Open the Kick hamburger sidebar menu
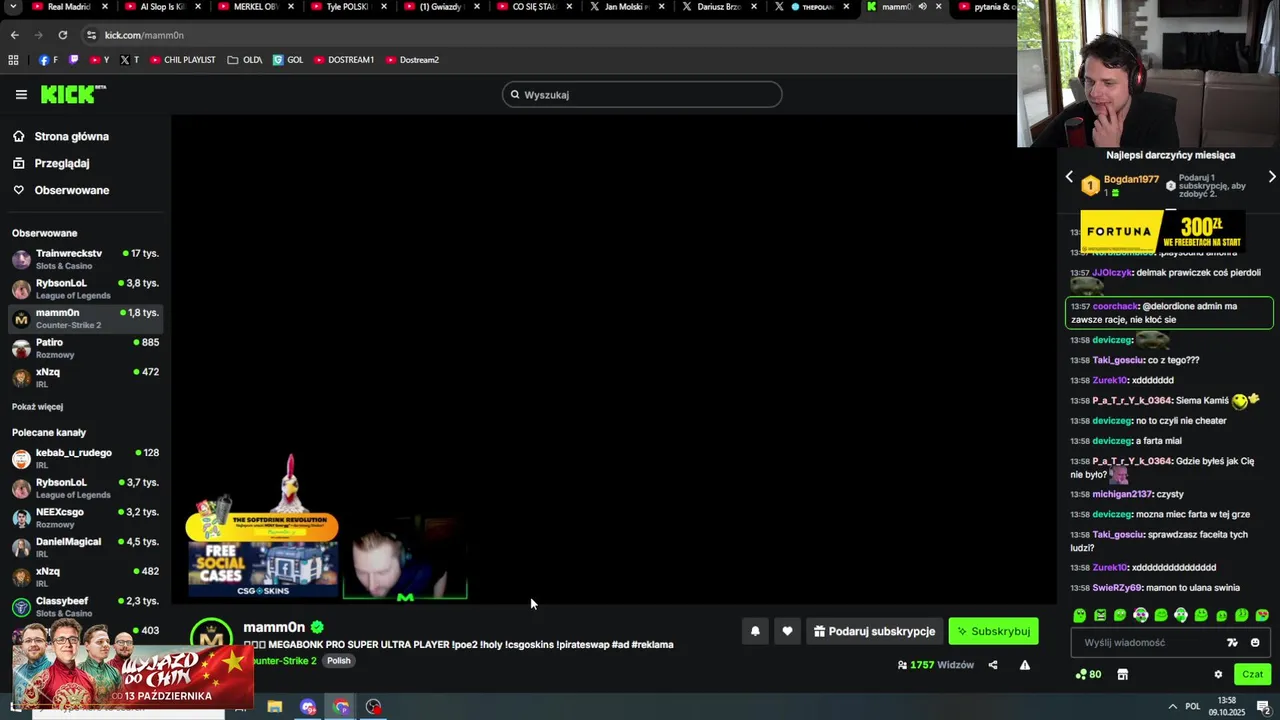 tap(21, 95)
